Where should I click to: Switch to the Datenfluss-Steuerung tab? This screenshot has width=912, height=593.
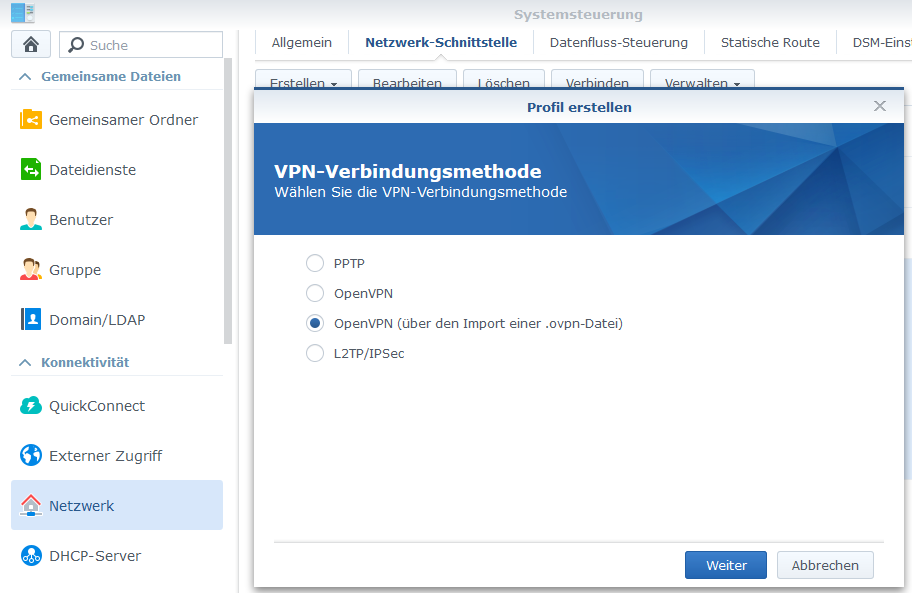click(x=618, y=42)
